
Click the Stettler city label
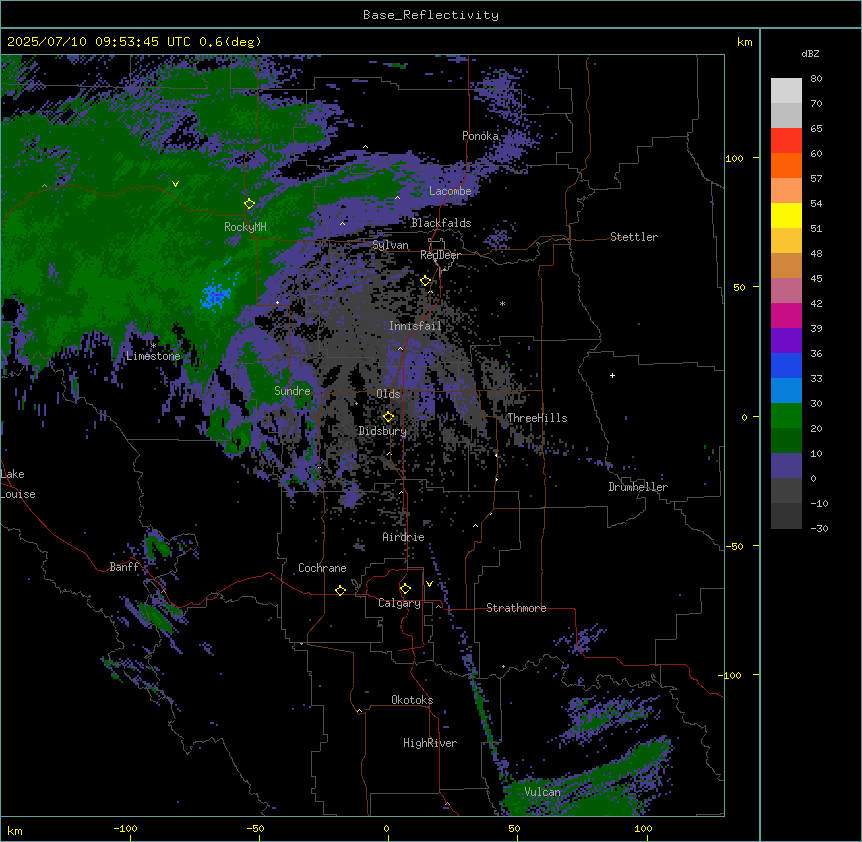pyautogui.click(x=634, y=237)
